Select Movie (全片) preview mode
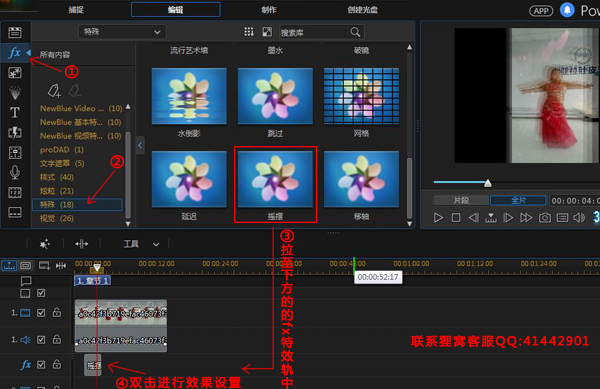The width and height of the screenshot is (600, 389). pos(518,200)
